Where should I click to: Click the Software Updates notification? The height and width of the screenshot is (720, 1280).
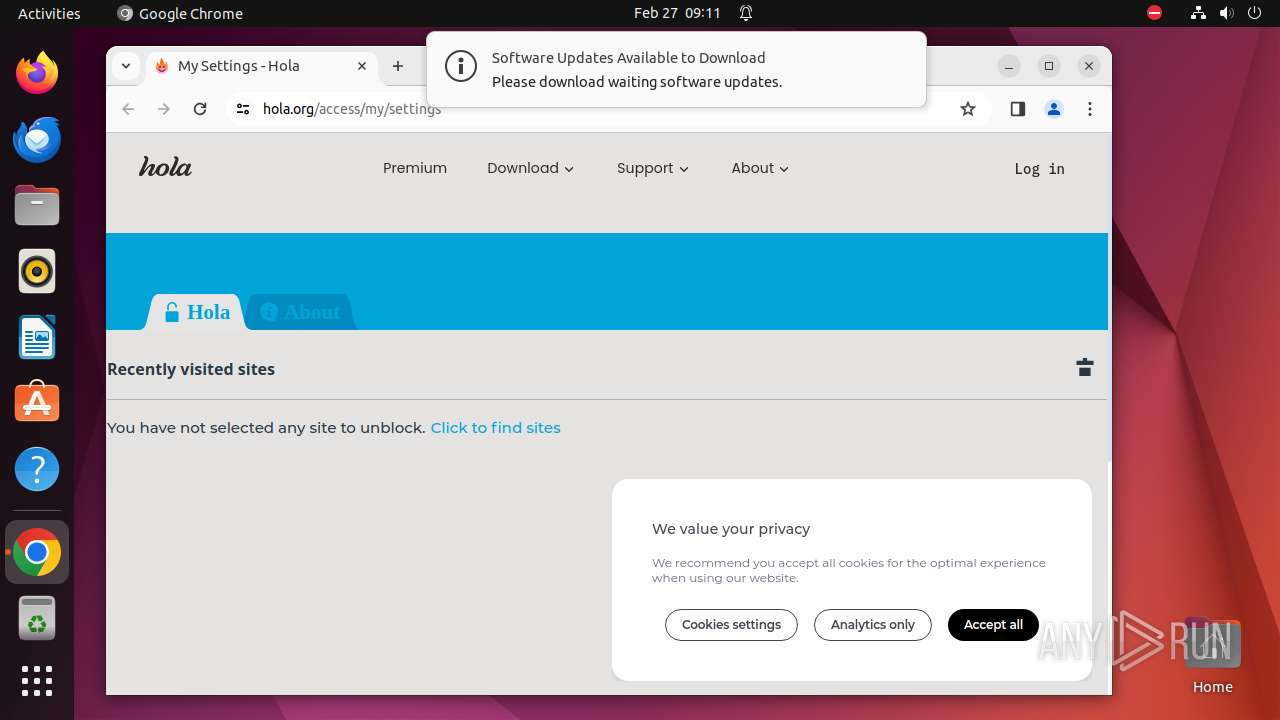(676, 69)
